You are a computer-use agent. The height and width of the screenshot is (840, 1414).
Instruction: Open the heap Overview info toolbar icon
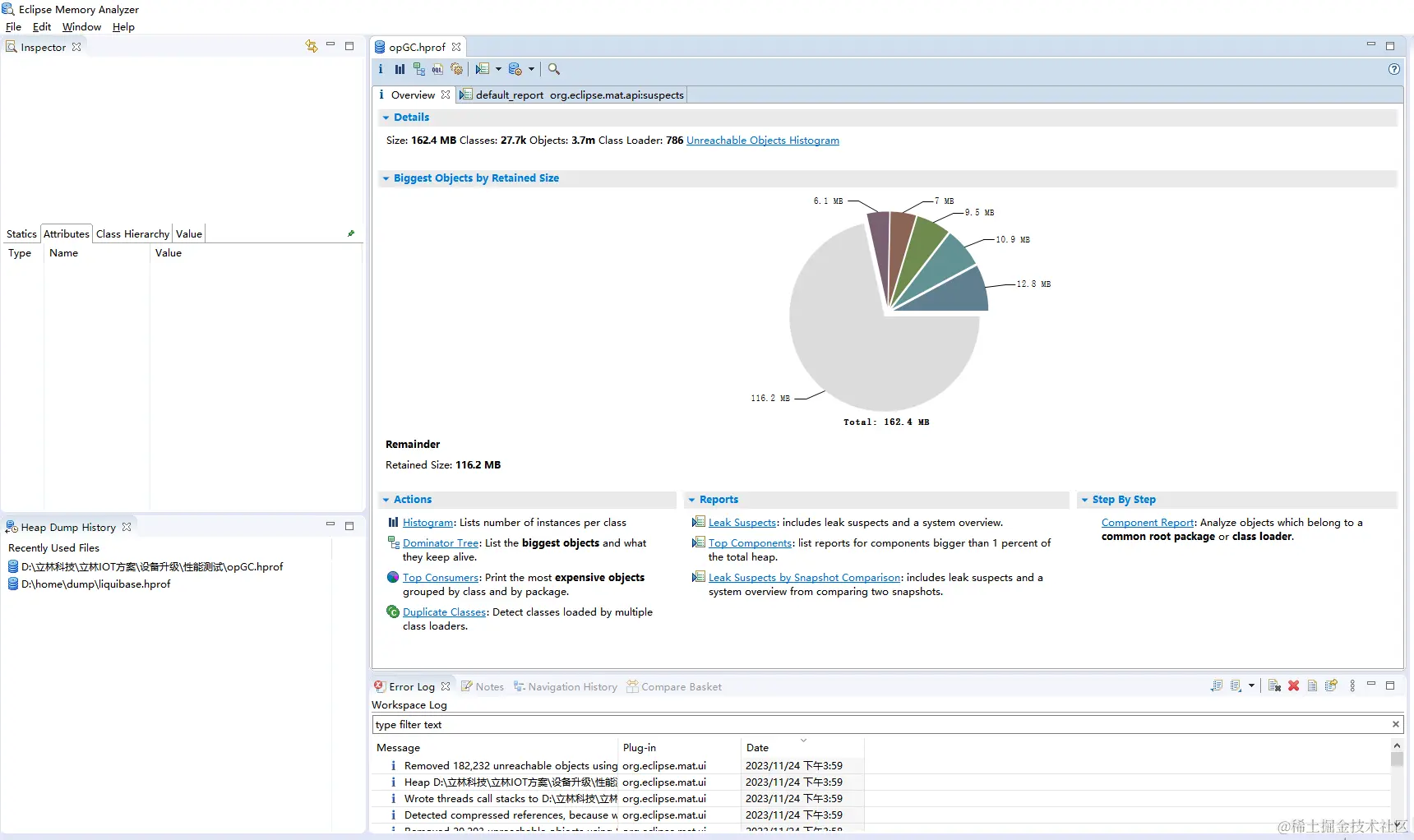[x=381, y=69]
